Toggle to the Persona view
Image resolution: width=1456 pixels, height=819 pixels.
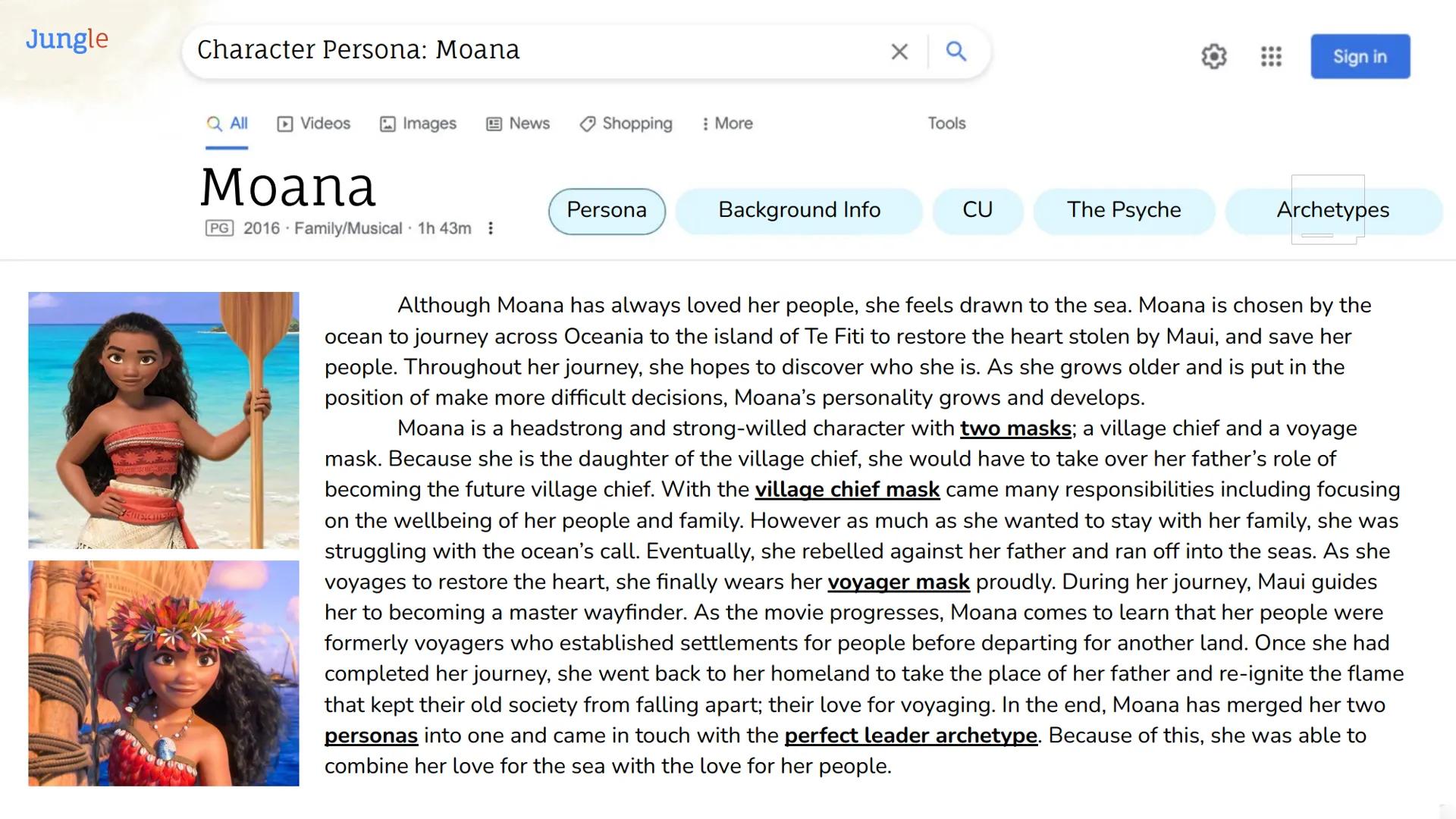point(606,211)
